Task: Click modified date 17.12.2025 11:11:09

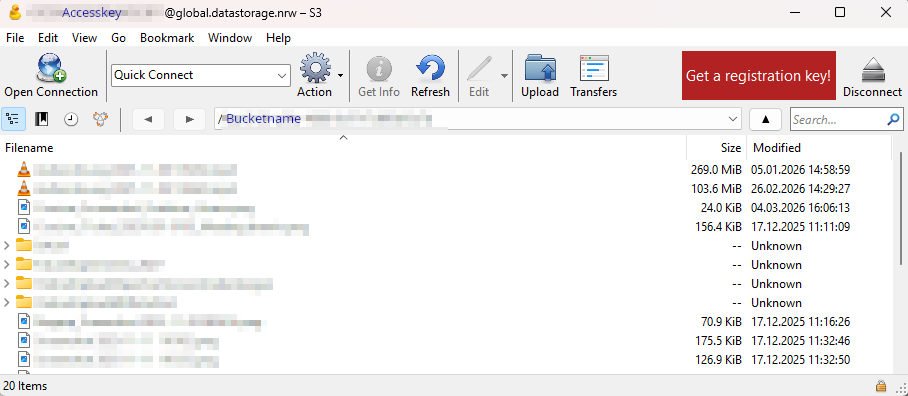Action: pyautogui.click(x=800, y=226)
